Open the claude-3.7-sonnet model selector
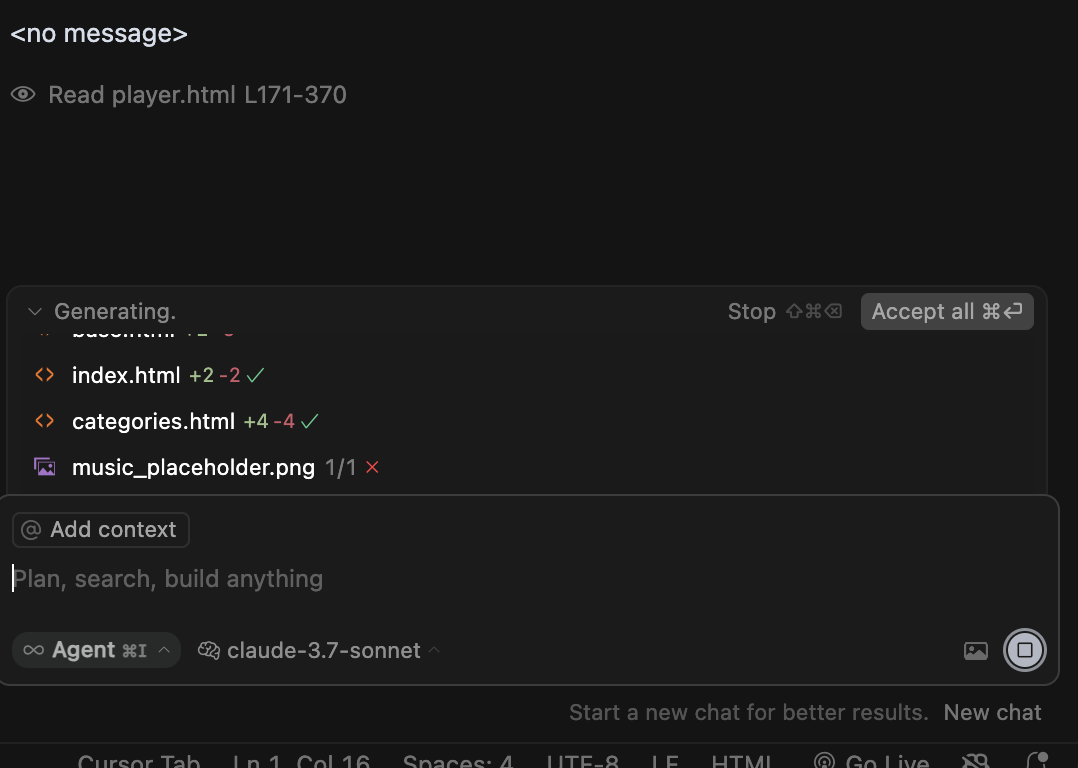Image resolution: width=1078 pixels, height=768 pixels. pos(319,650)
